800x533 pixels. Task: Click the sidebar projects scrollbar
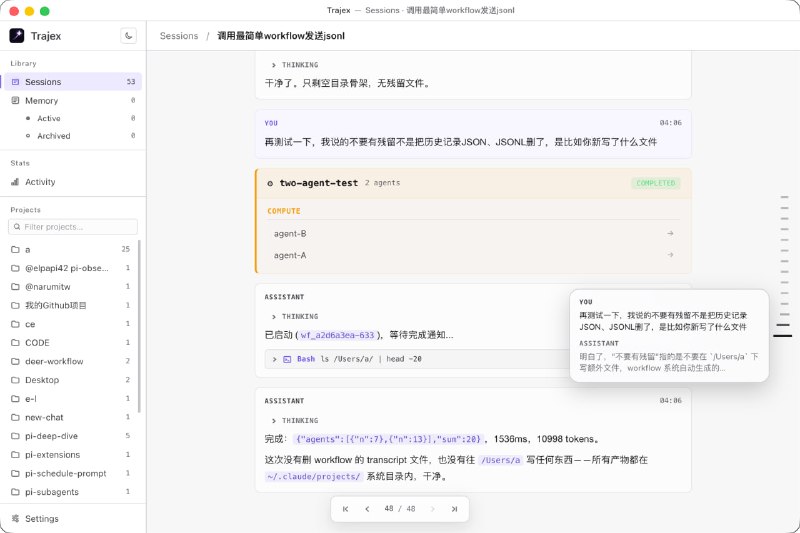139,326
